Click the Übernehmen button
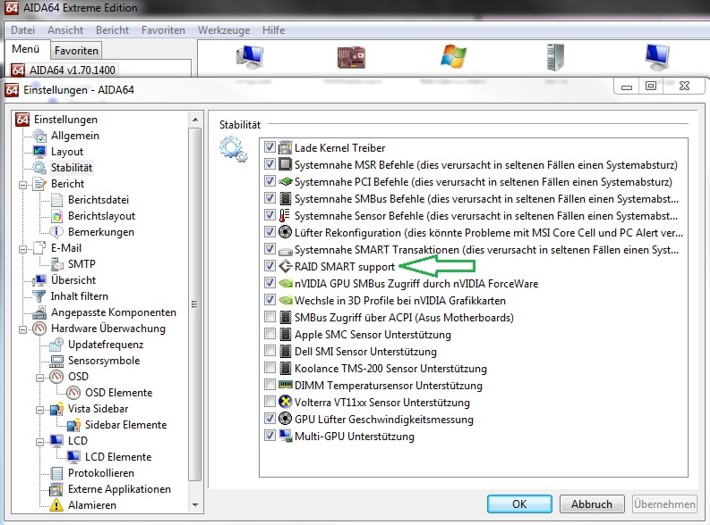This screenshot has height=525, width=710. tap(664, 504)
